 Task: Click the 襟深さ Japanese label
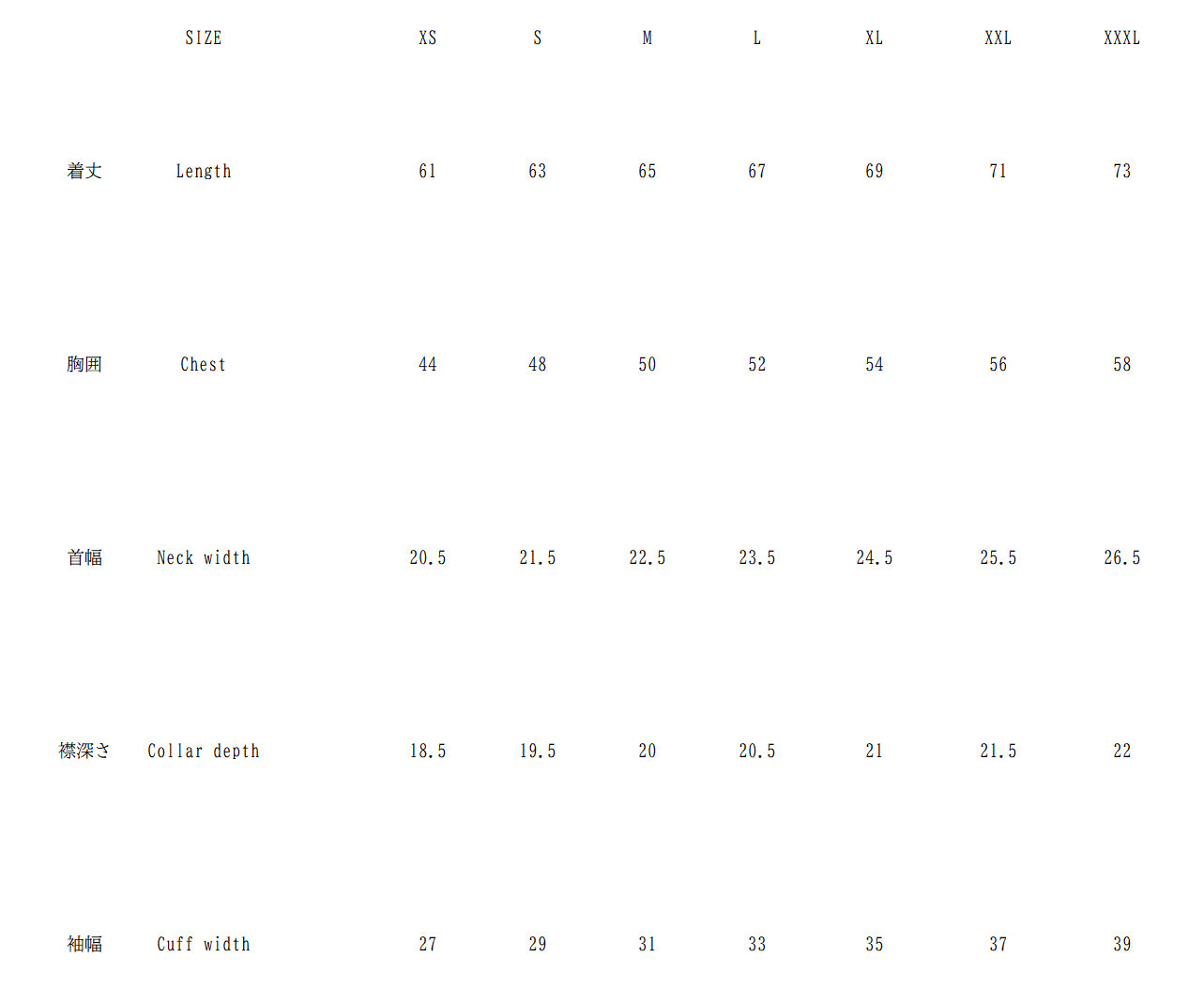pyautogui.click(x=84, y=751)
